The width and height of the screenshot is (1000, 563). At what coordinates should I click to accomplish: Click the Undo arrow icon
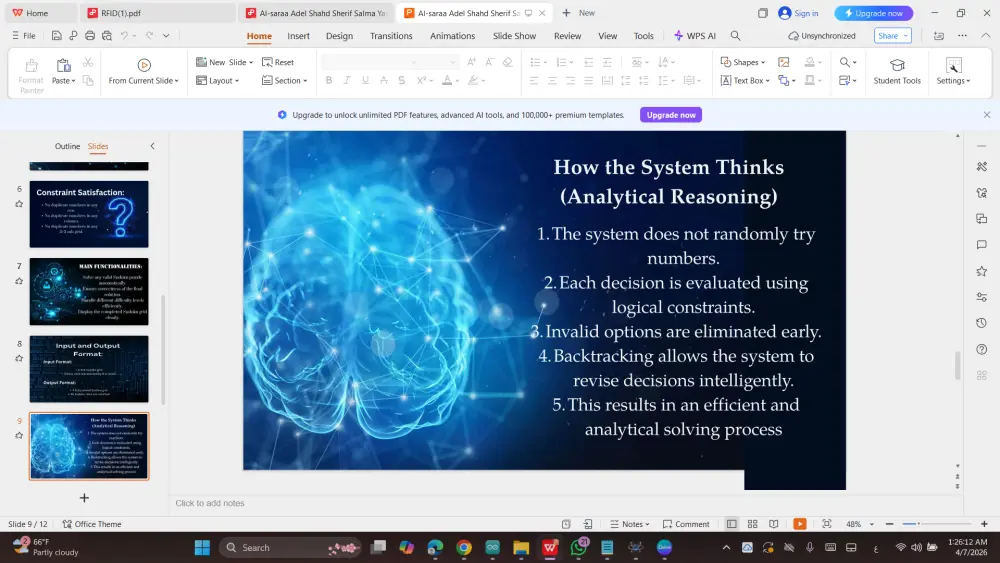124,36
